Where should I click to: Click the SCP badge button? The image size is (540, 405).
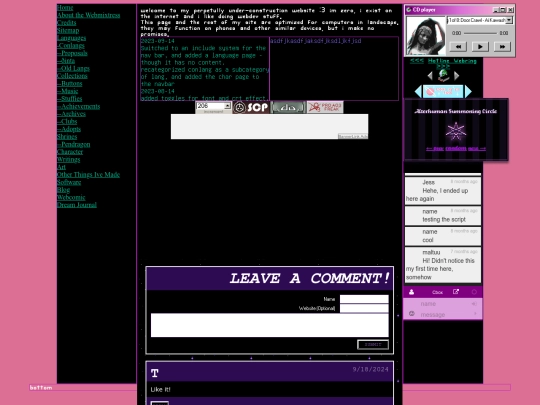pos(251,107)
